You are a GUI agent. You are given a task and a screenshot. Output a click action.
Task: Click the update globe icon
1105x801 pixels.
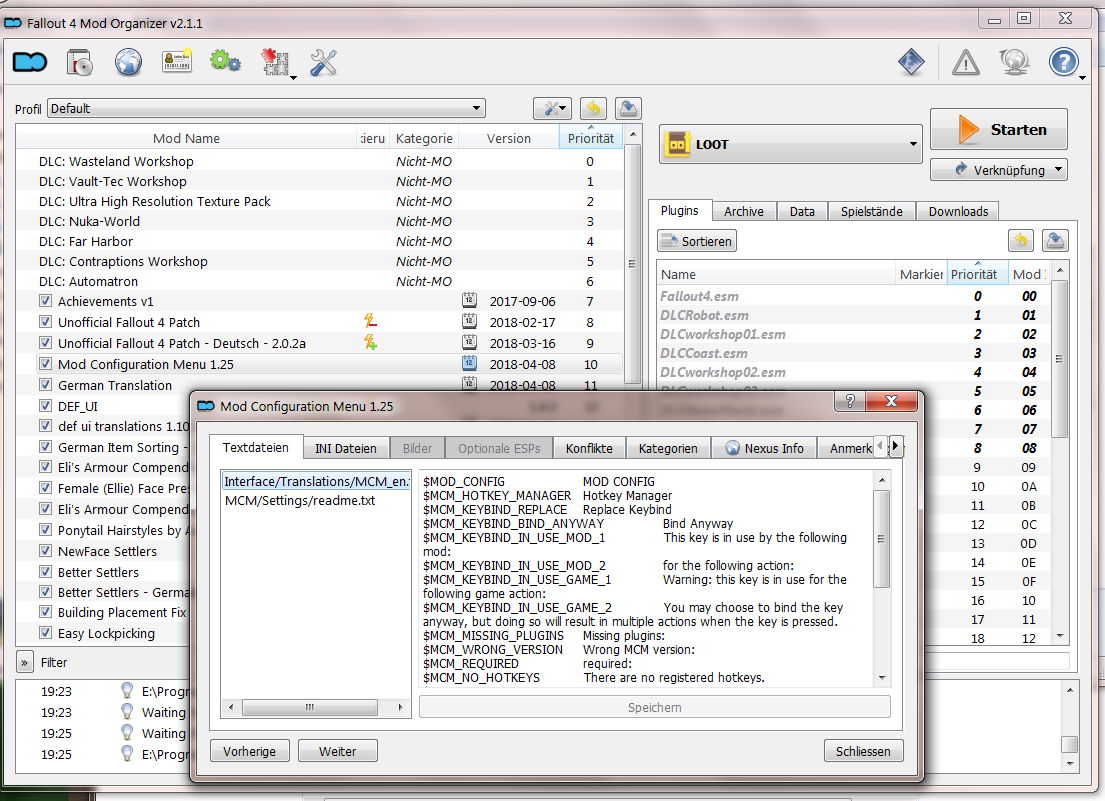tap(1014, 62)
